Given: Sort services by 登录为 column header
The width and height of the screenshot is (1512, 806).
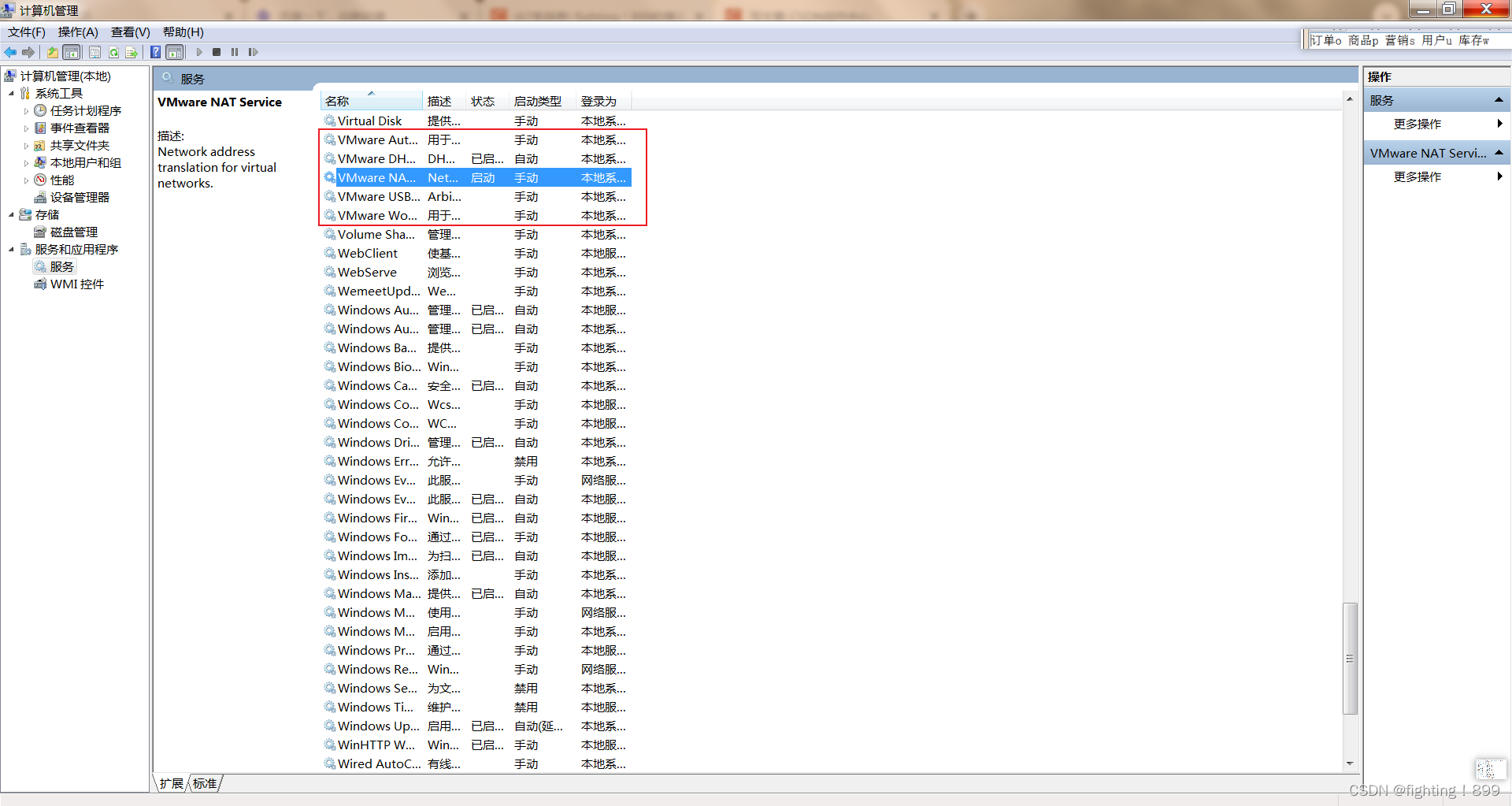Looking at the screenshot, I should click(x=603, y=101).
